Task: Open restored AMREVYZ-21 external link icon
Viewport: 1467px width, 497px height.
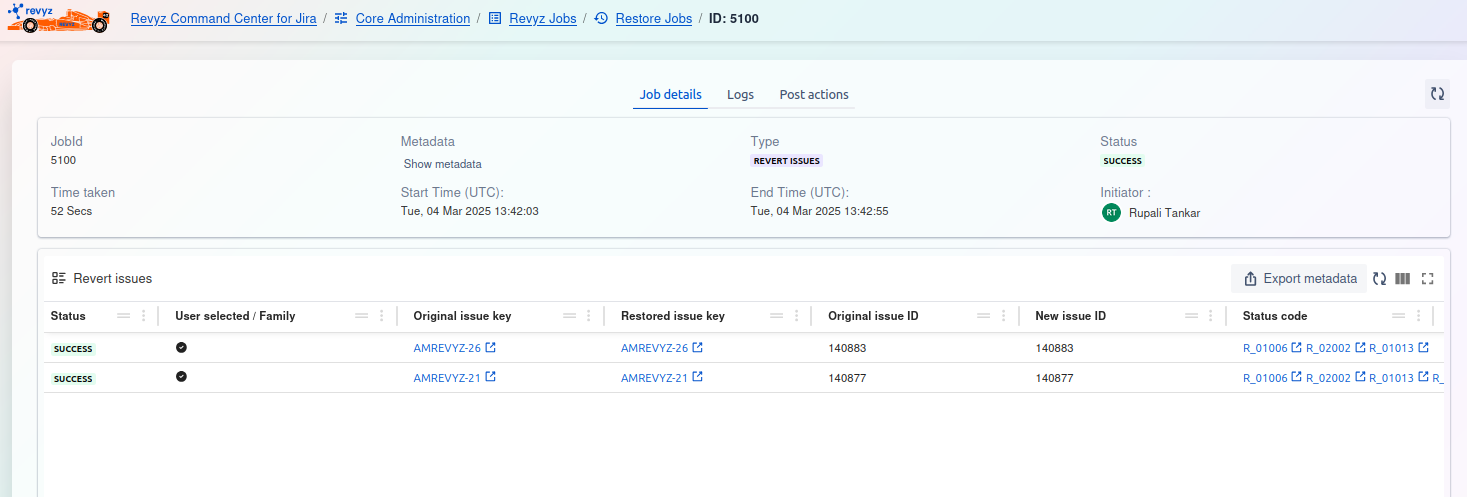Action: tap(698, 378)
